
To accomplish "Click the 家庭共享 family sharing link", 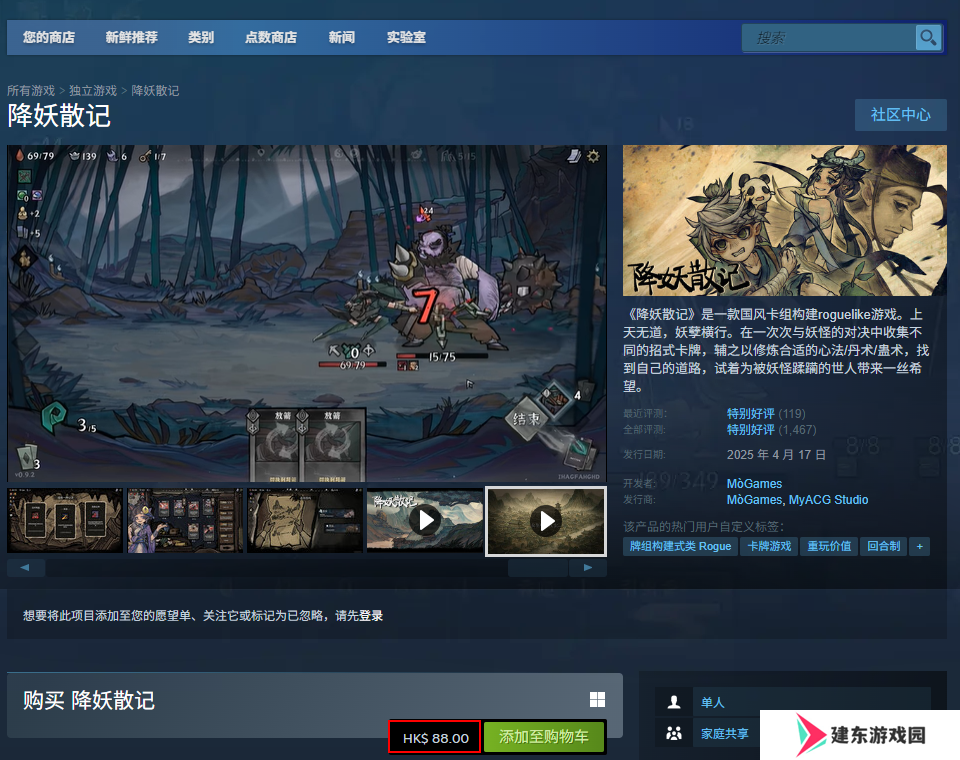I will click(x=725, y=734).
